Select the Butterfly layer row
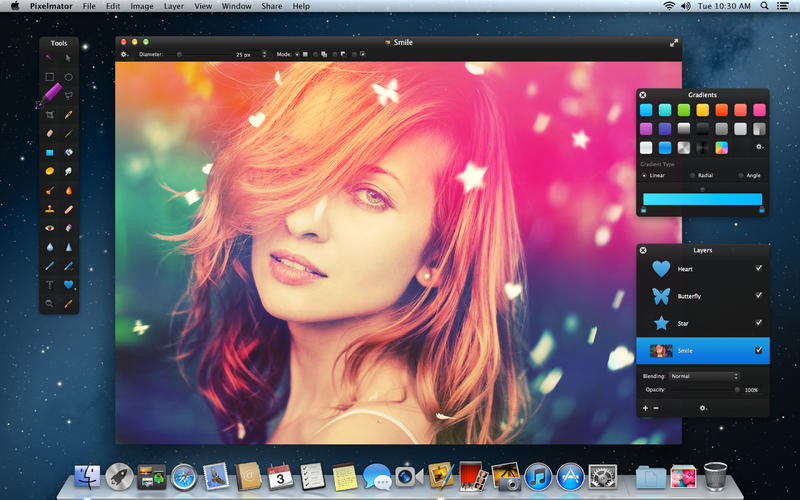 coord(703,296)
